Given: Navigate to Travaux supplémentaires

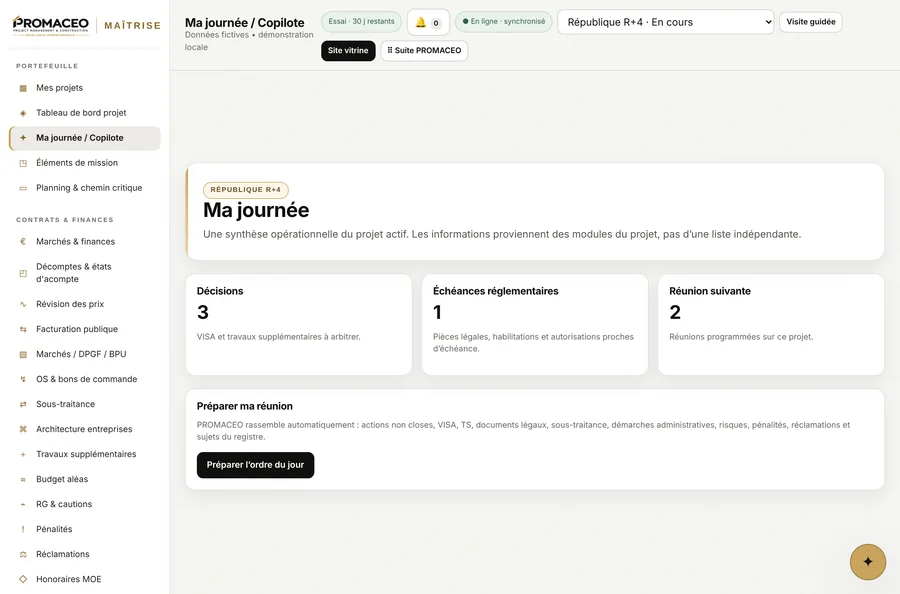Looking at the screenshot, I should (x=85, y=455).
